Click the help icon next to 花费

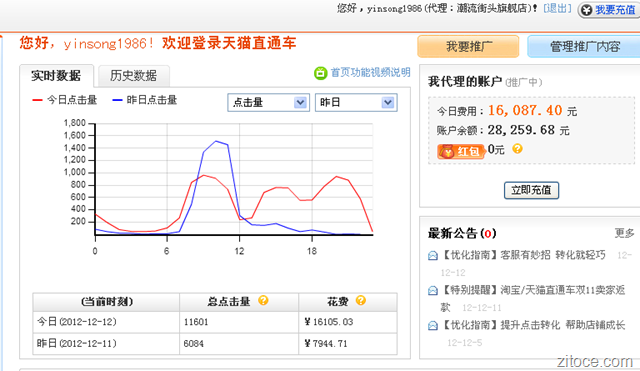(x=360, y=300)
